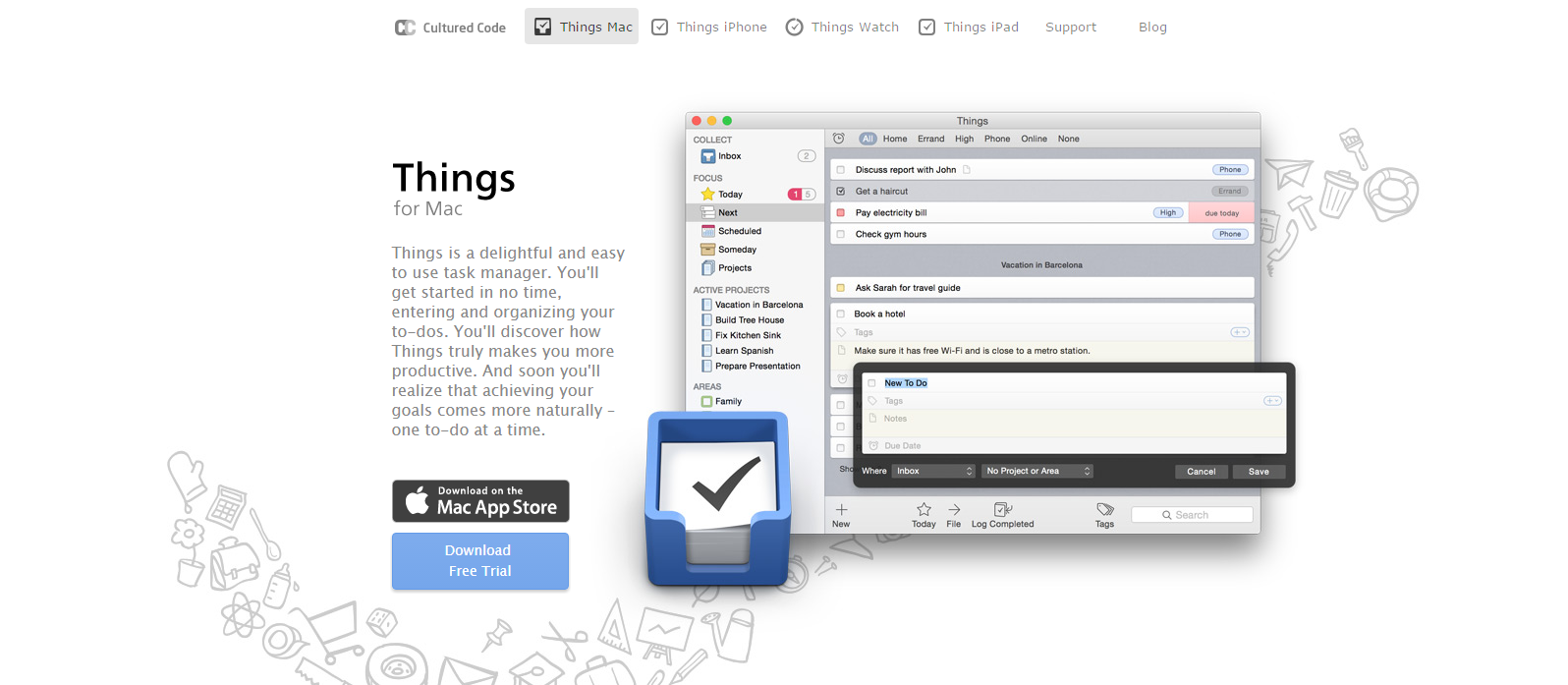Select the Someday box icon in the sidebar
This screenshot has height=685, width=1568.
[707, 250]
